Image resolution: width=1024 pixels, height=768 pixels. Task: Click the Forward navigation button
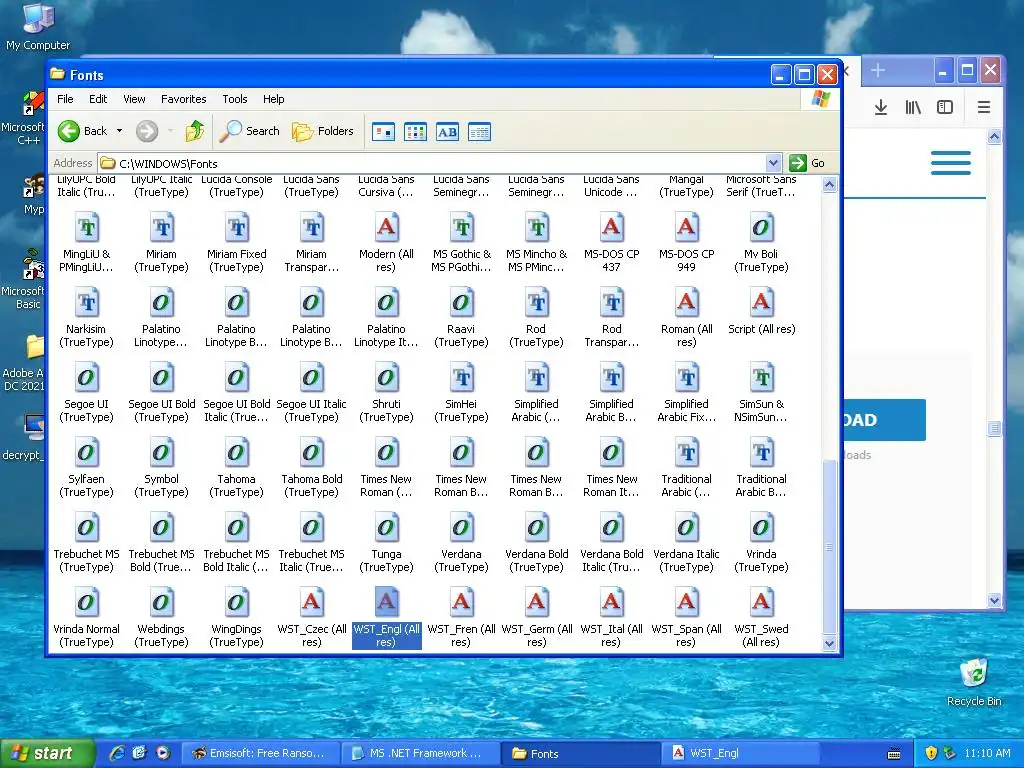[147, 131]
